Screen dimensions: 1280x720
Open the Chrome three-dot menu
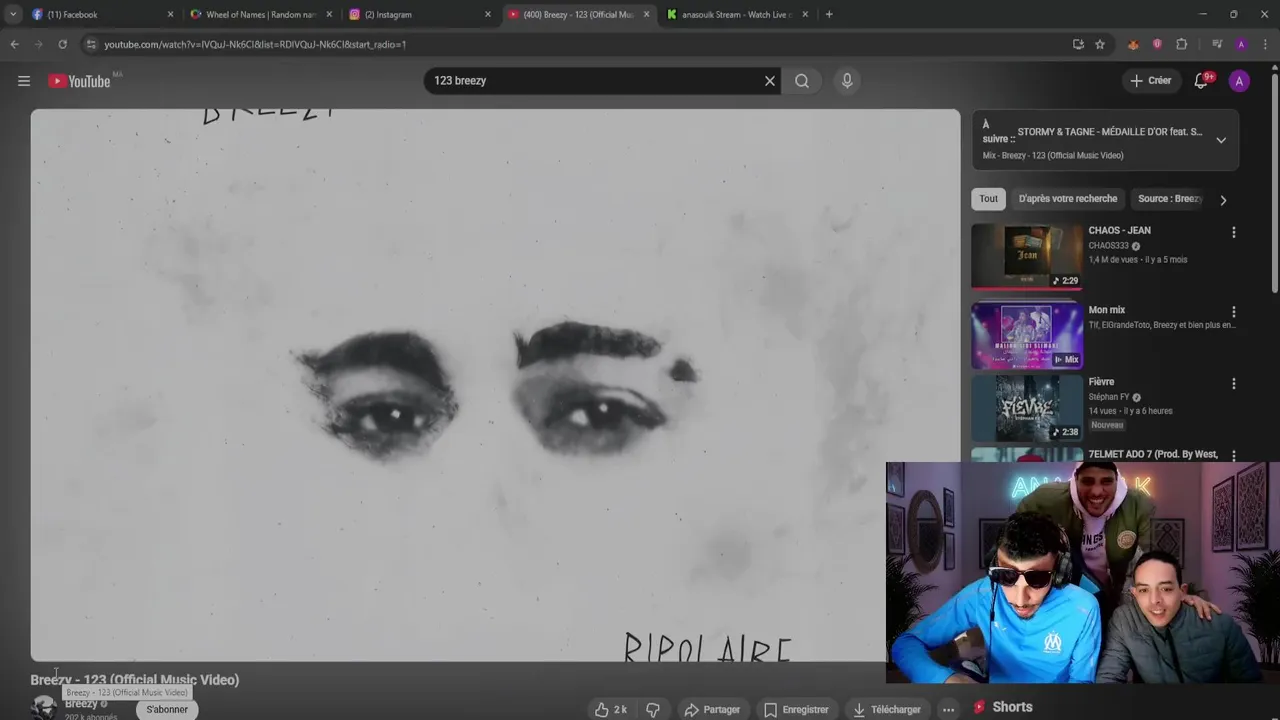pos(1266,44)
